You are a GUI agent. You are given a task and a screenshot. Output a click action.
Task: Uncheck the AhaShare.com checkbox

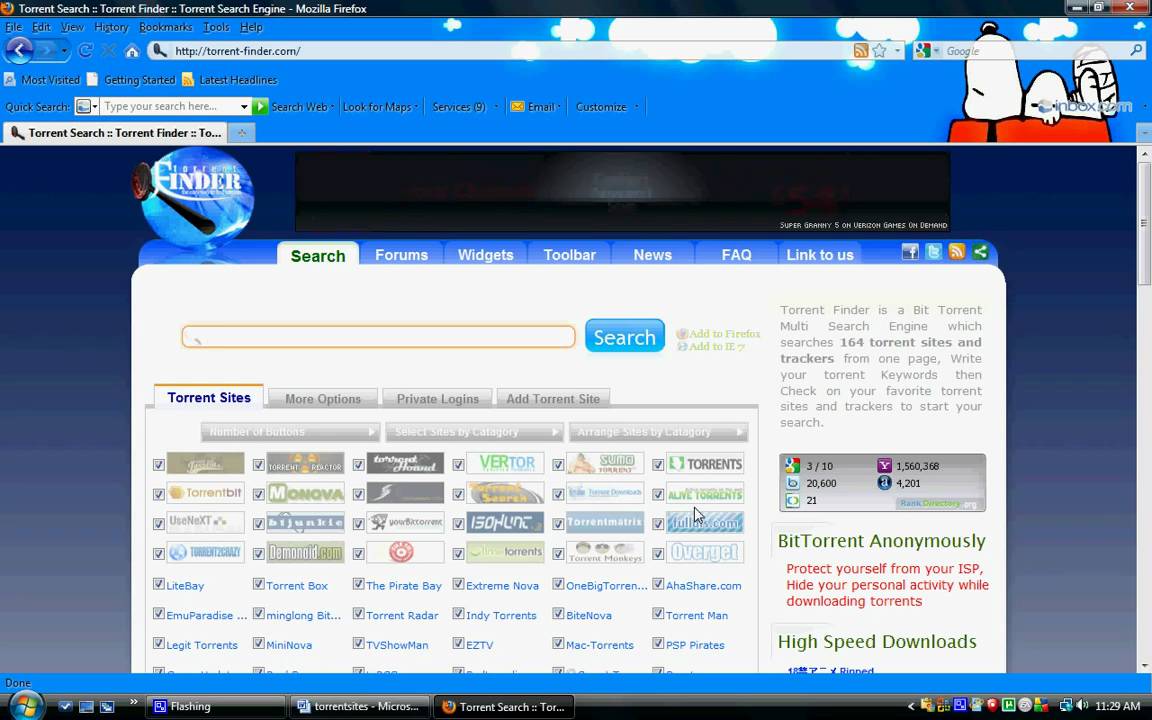pos(658,584)
